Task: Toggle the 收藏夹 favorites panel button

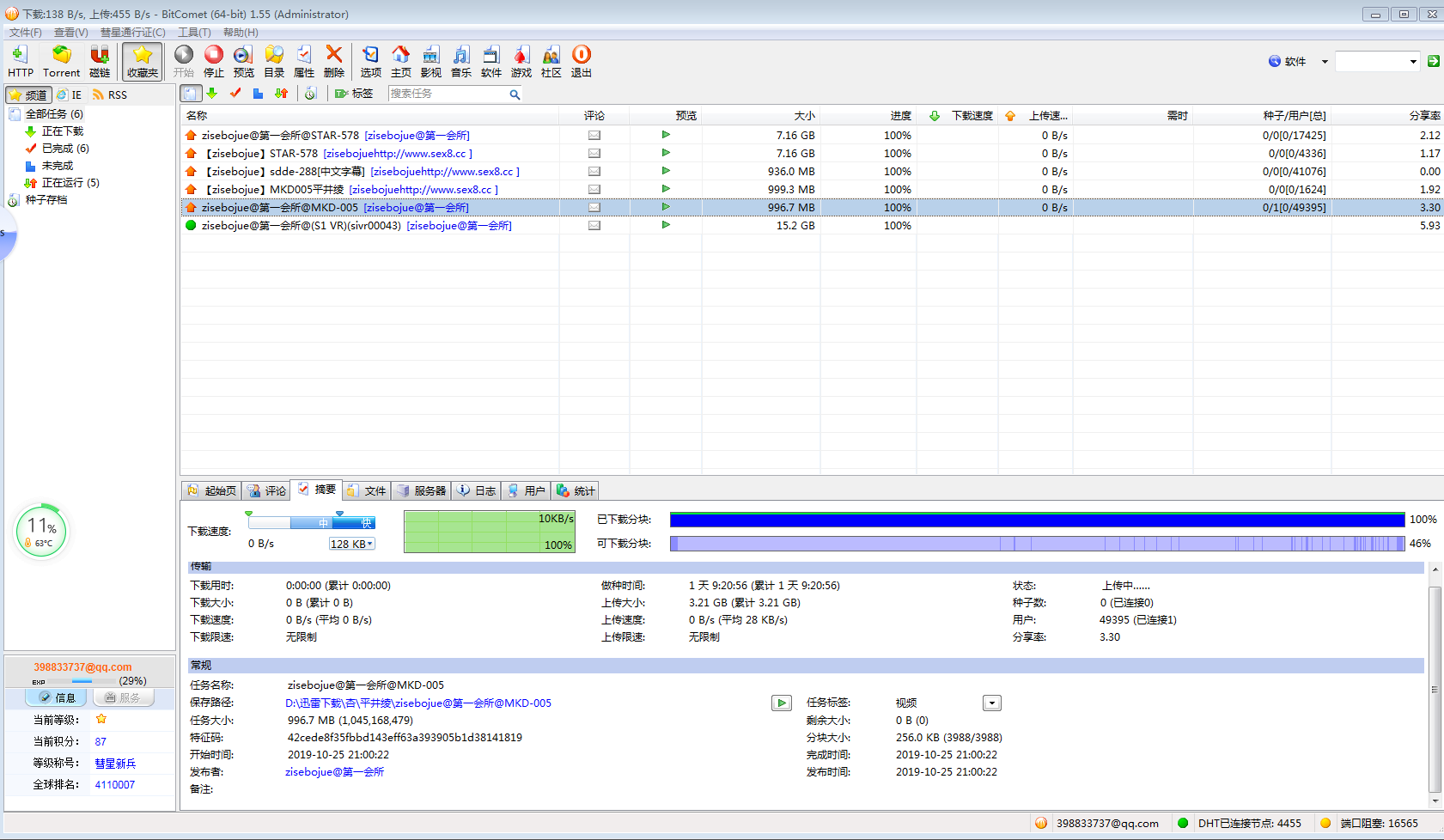Action: [142, 61]
